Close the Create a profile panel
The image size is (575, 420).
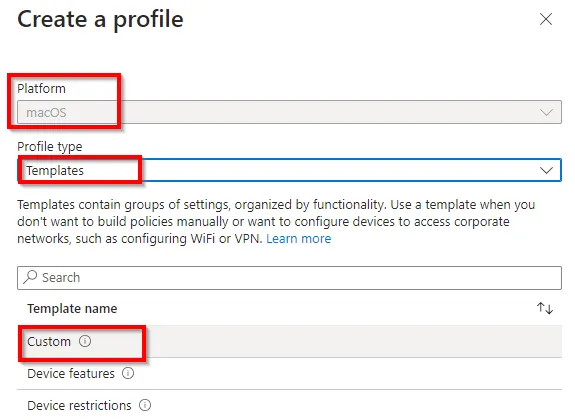(x=546, y=19)
